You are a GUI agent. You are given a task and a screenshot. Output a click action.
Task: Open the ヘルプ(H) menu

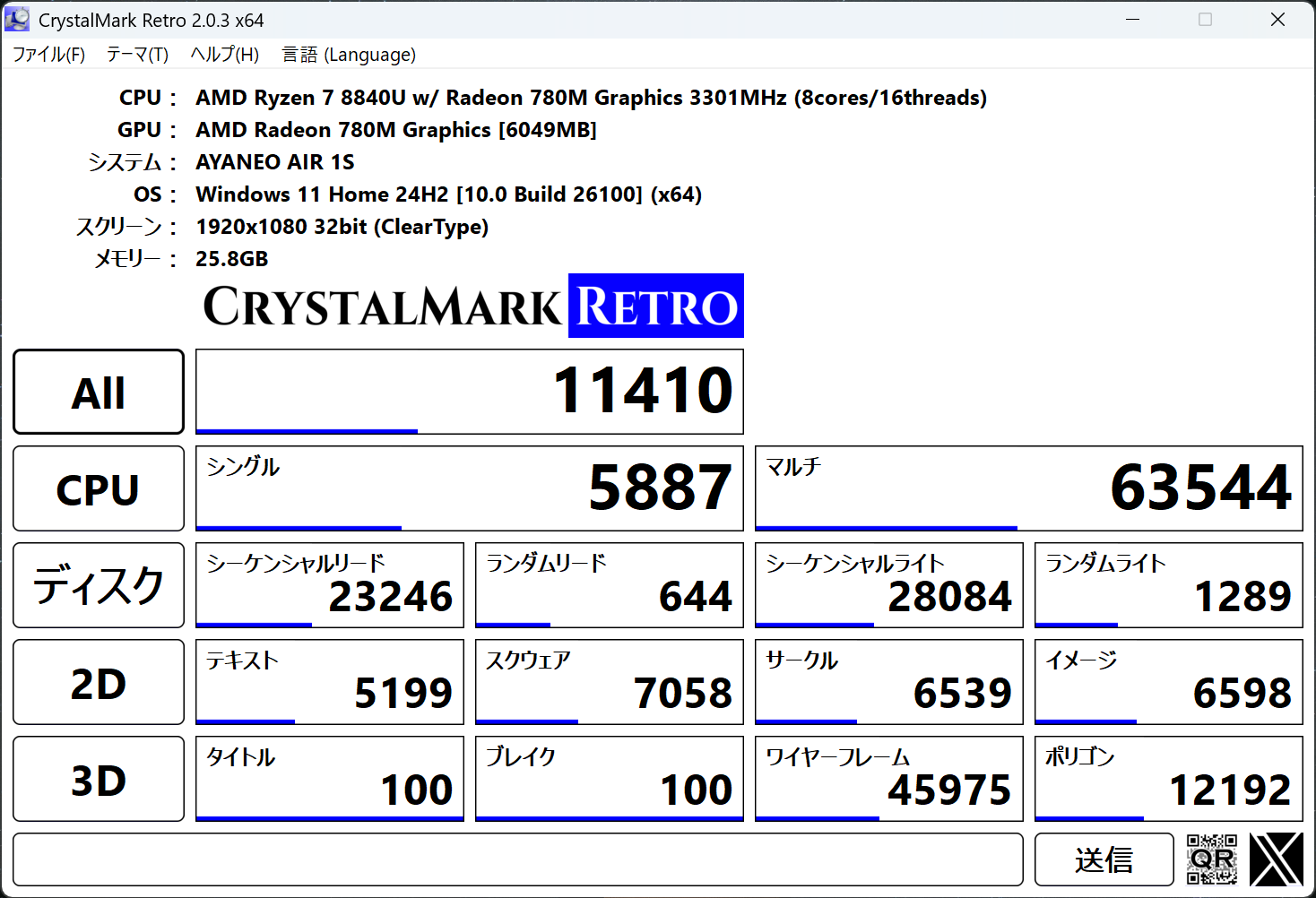(x=223, y=55)
